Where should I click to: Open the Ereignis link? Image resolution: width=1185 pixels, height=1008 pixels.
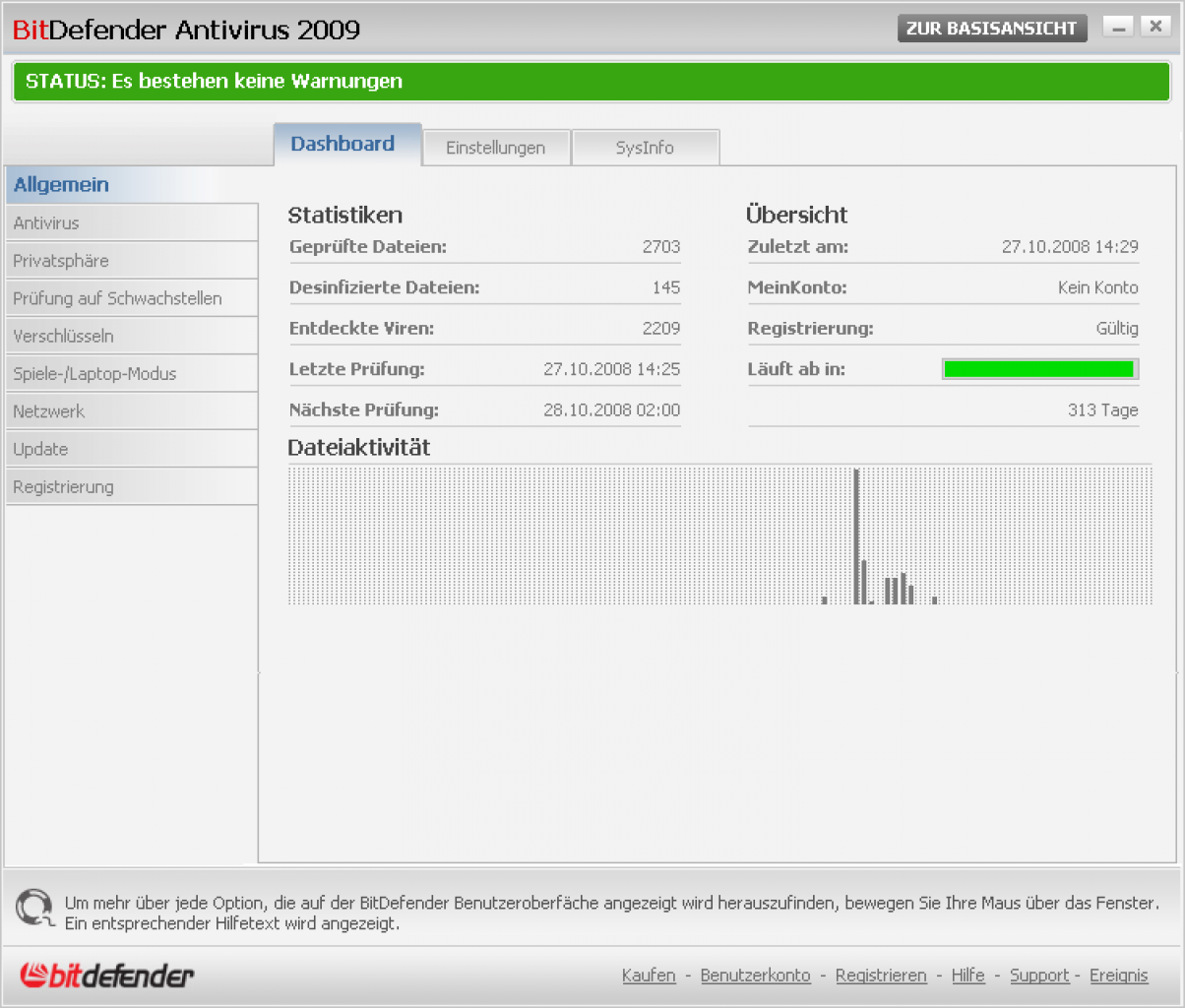[1119, 976]
